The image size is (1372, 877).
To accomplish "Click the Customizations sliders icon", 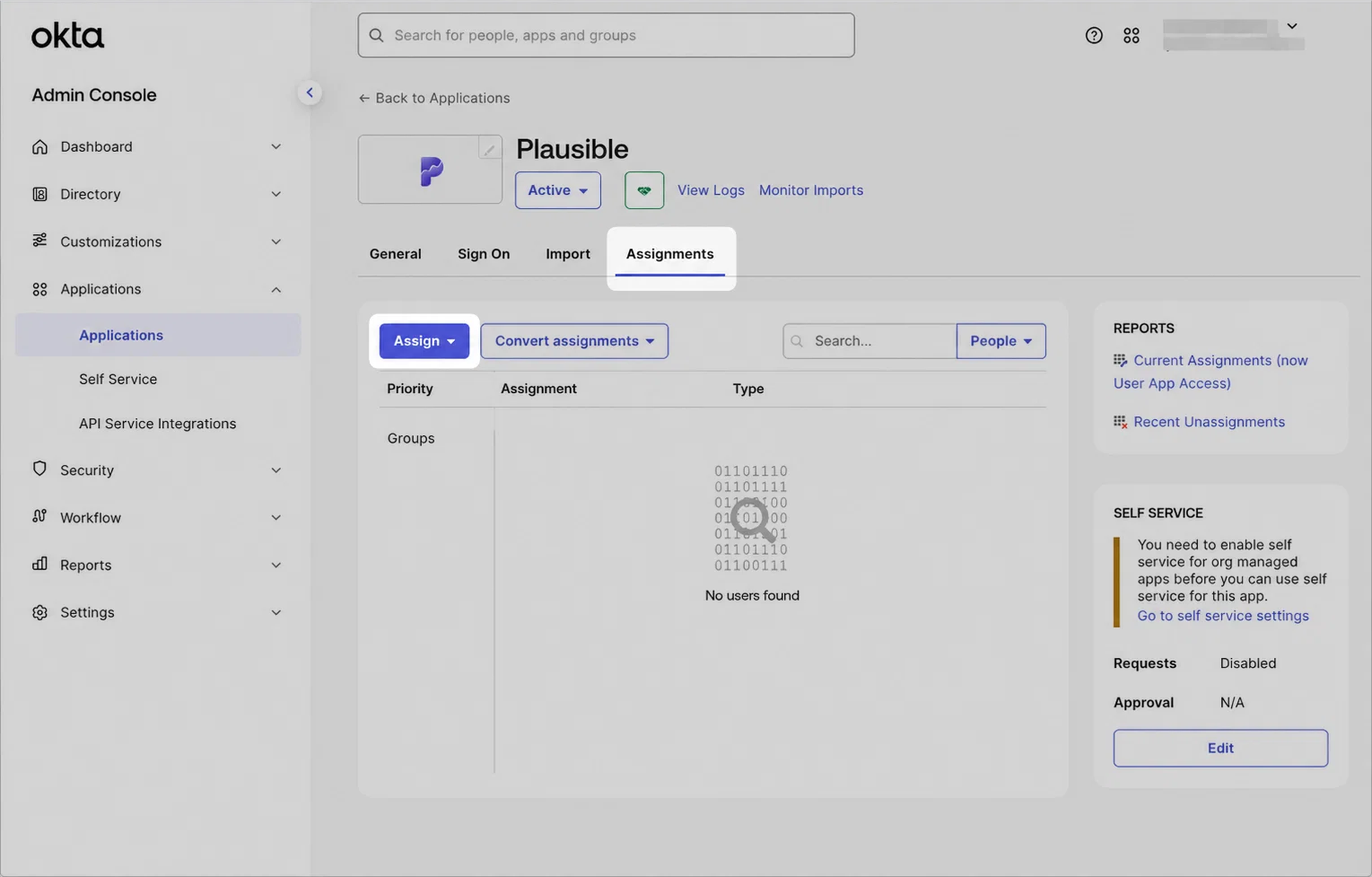I will click(x=39, y=241).
